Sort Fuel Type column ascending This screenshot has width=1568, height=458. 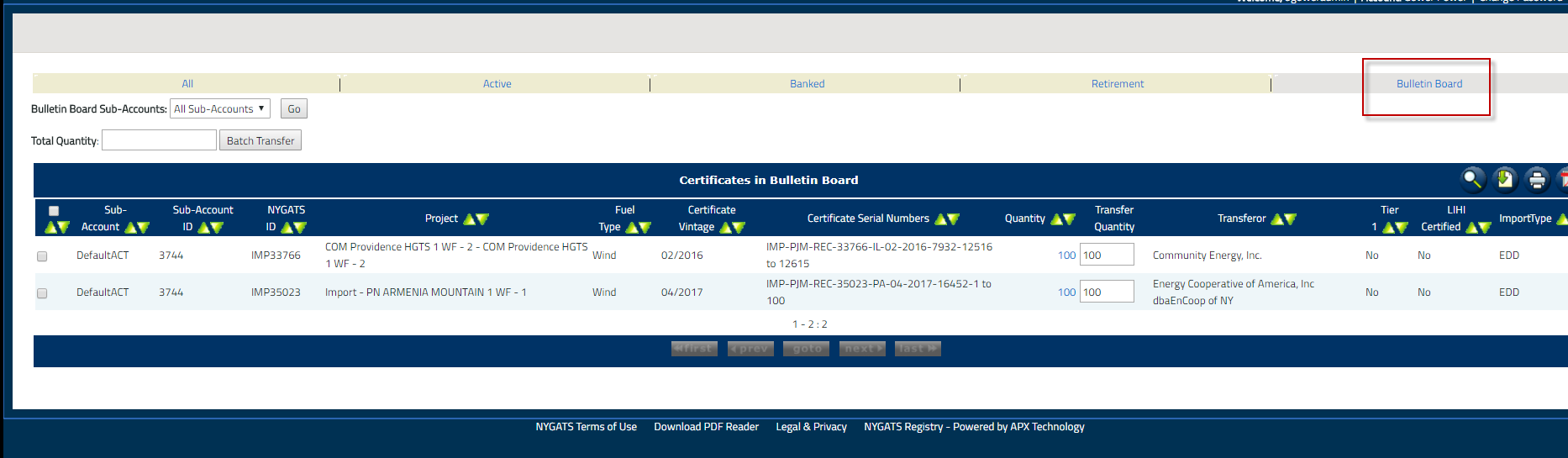click(631, 228)
